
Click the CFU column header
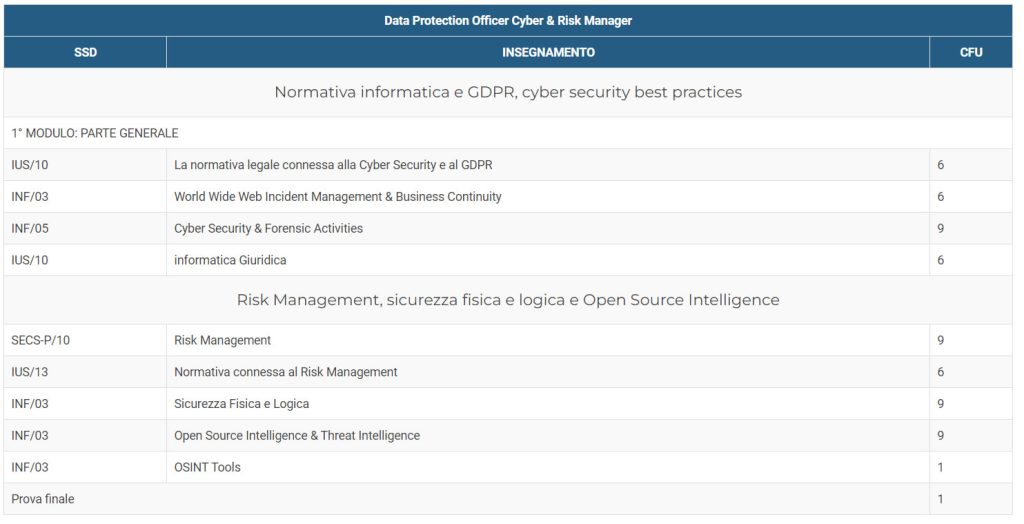970,53
